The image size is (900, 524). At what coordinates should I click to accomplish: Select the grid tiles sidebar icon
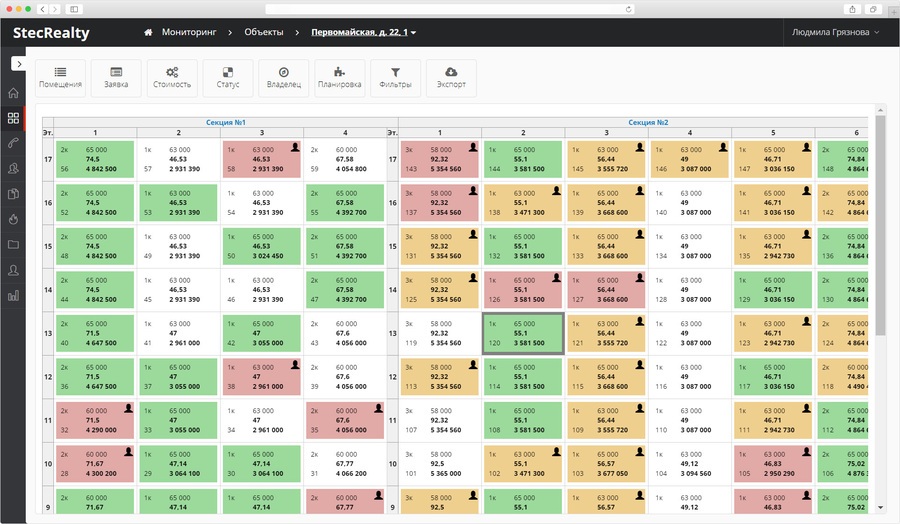click(x=13, y=118)
